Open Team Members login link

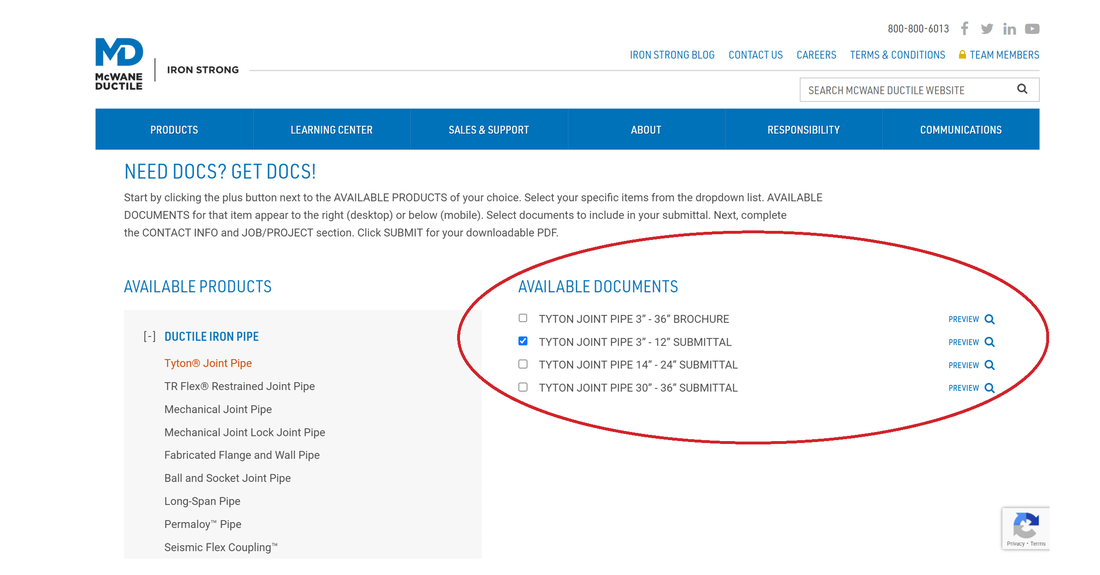pos(1004,55)
